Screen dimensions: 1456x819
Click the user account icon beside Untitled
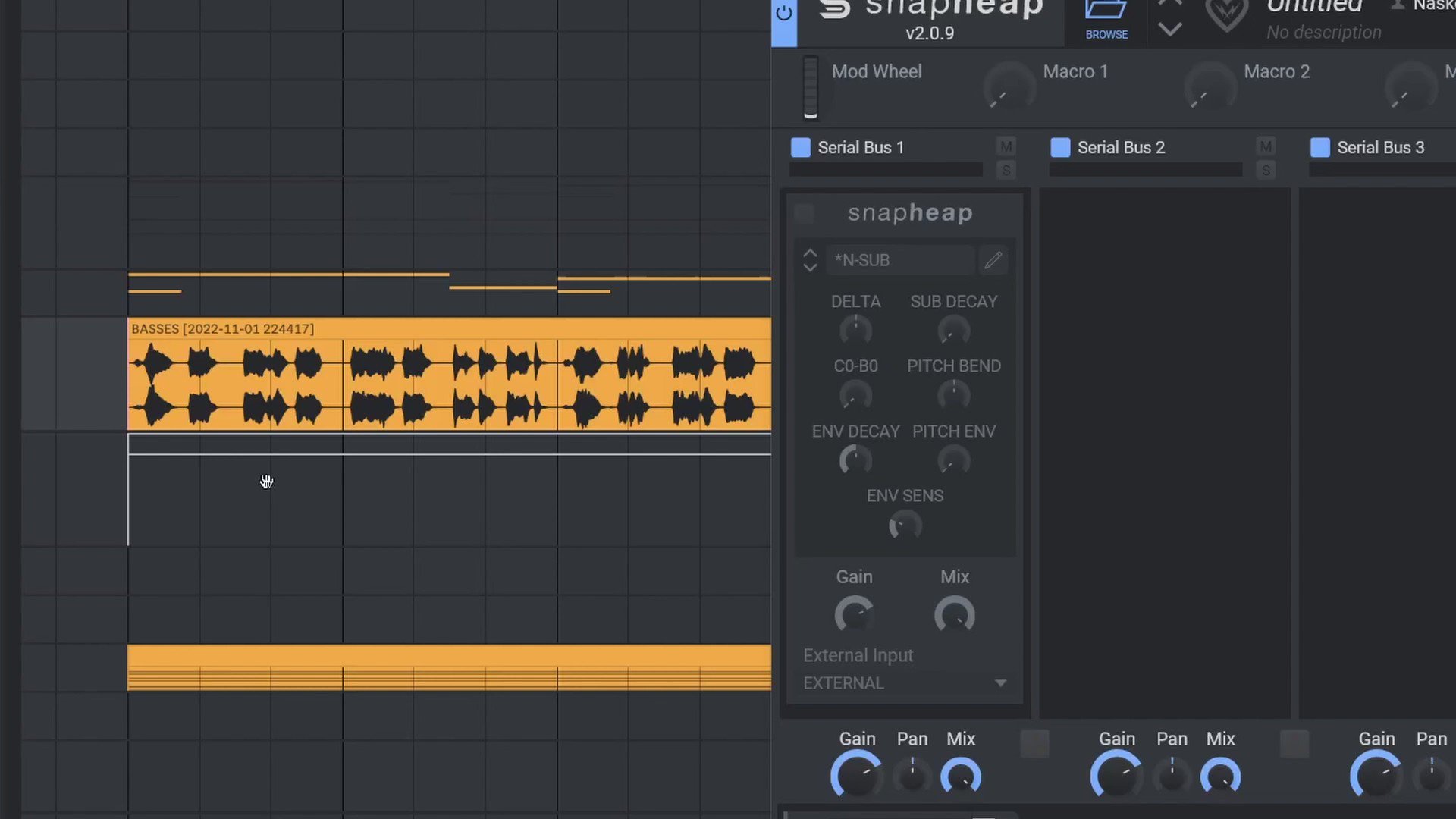(x=1398, y=6)
